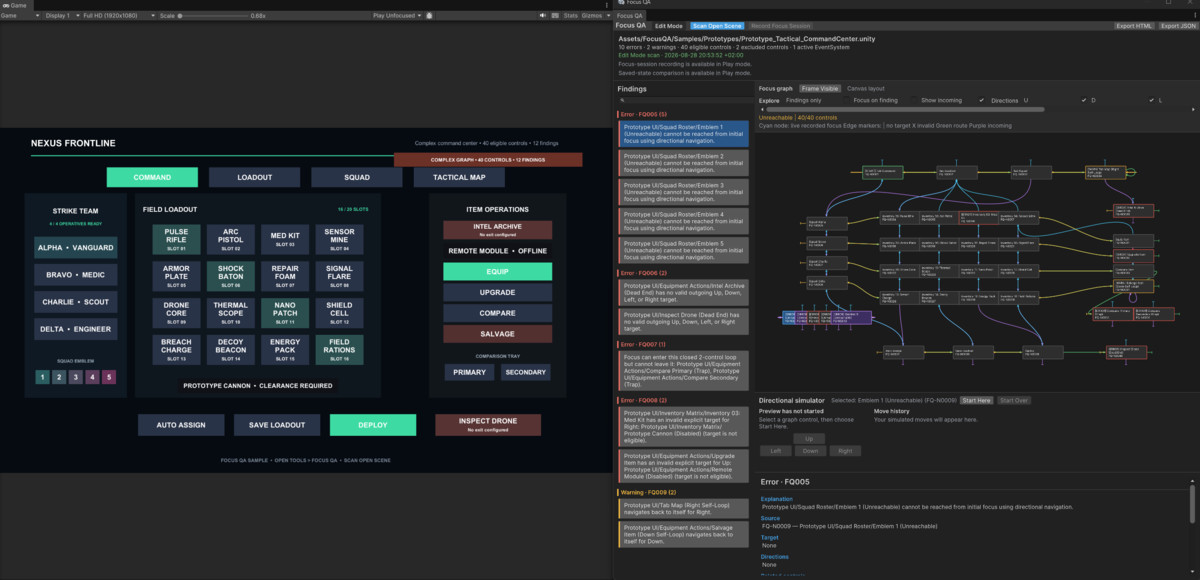1200x580 pixels.
Task: Switch graph to Frame Visible
Action: tap(820, 88)
